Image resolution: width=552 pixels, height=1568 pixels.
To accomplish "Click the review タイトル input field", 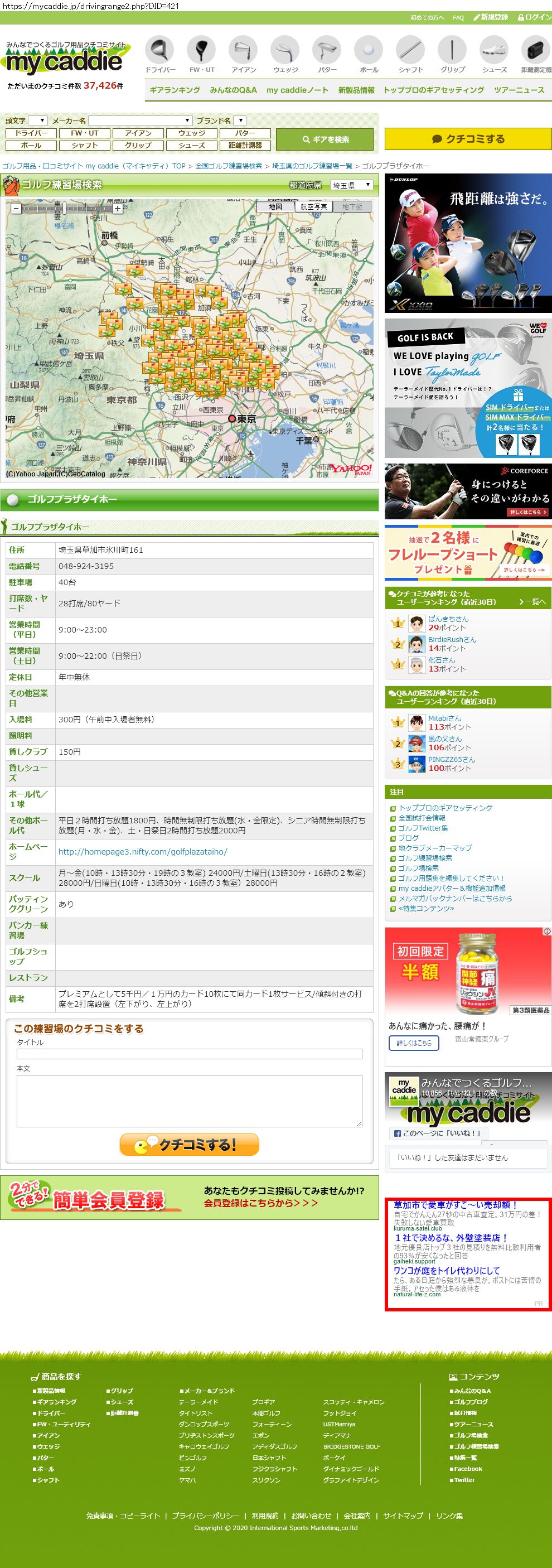I will pyautogui.click(x=189, y=1054).
